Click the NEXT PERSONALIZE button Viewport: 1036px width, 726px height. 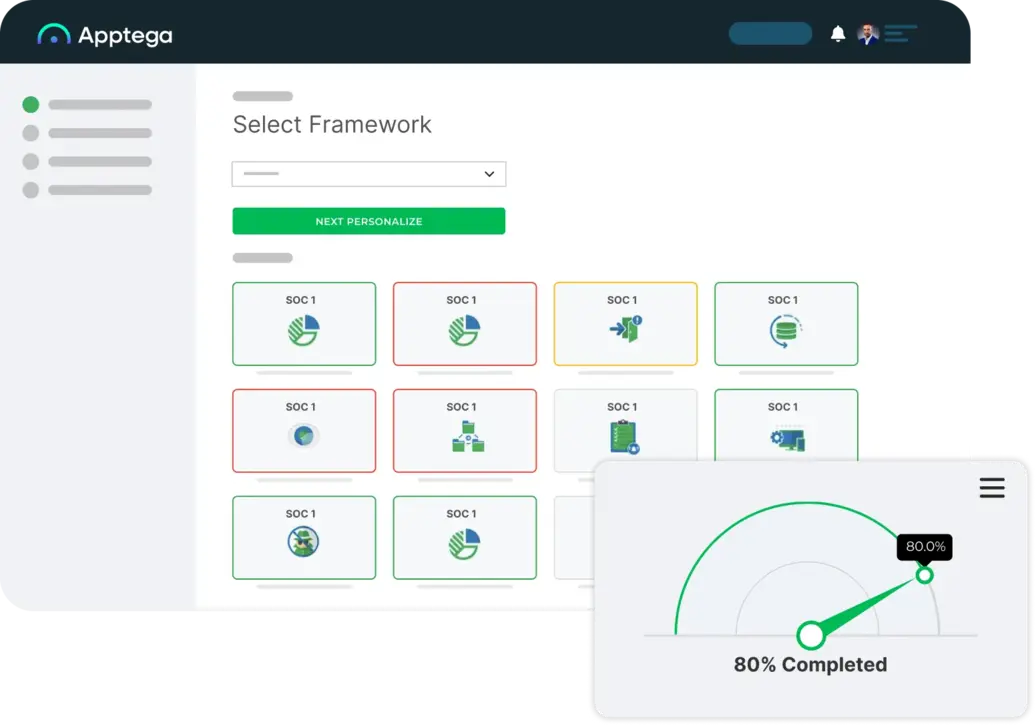(369, 221)
